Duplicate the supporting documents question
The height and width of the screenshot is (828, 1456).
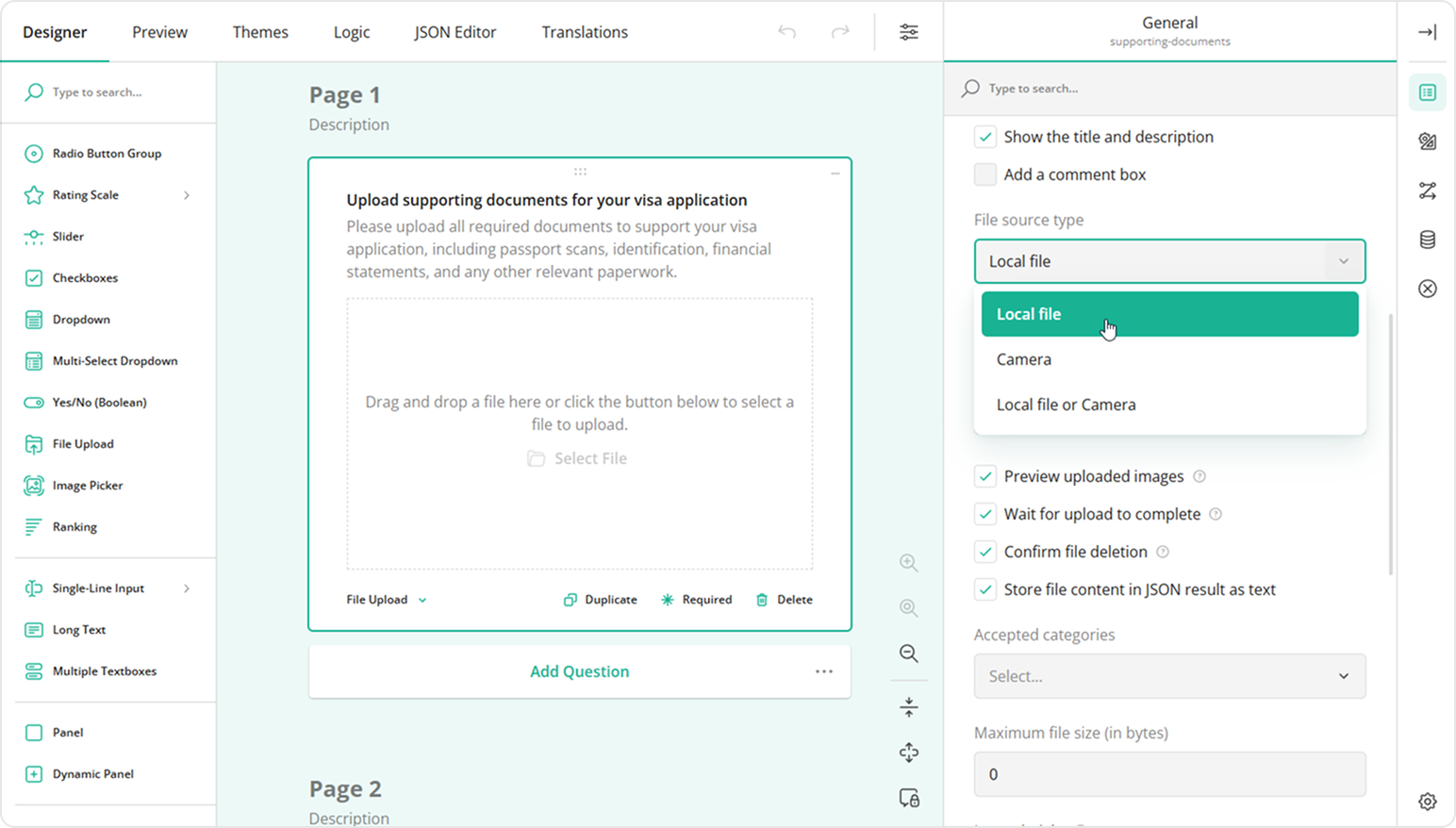(600, 599)
